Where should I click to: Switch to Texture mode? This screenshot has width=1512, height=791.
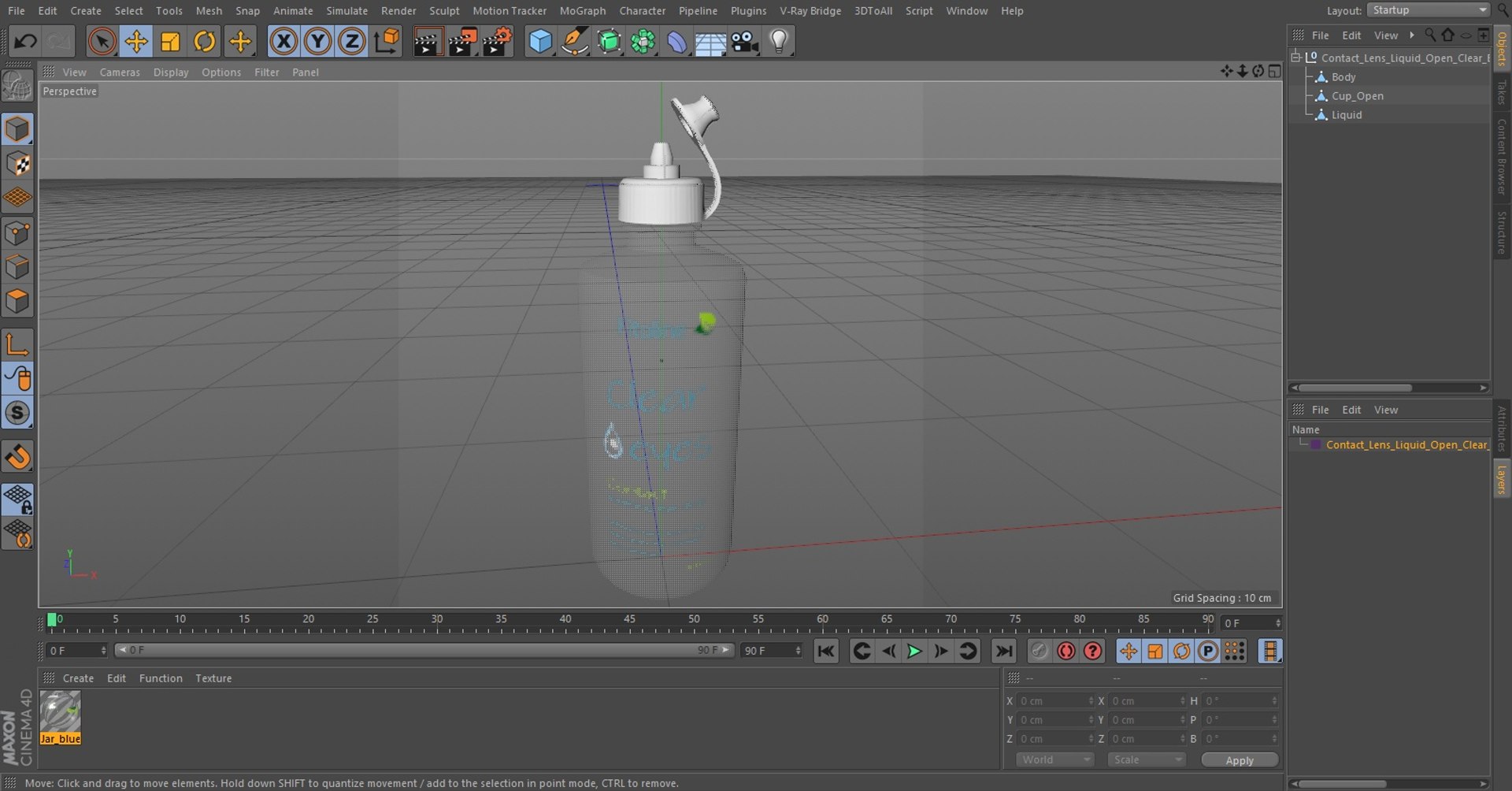click(17, 164)
